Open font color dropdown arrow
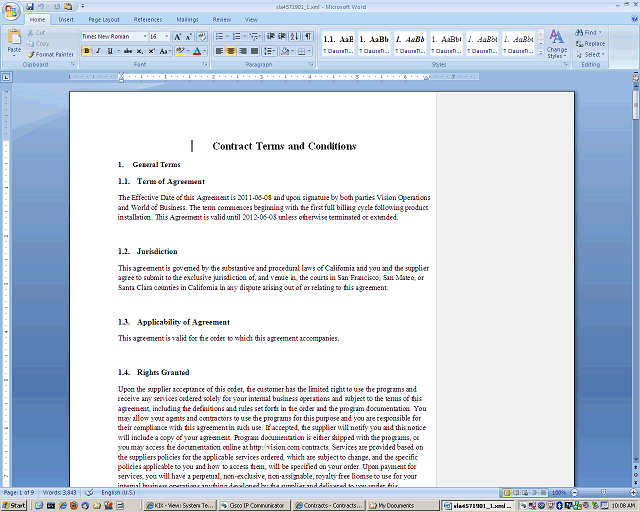The height and width of the screenshot is (512, 640). (x=204, y=51)
